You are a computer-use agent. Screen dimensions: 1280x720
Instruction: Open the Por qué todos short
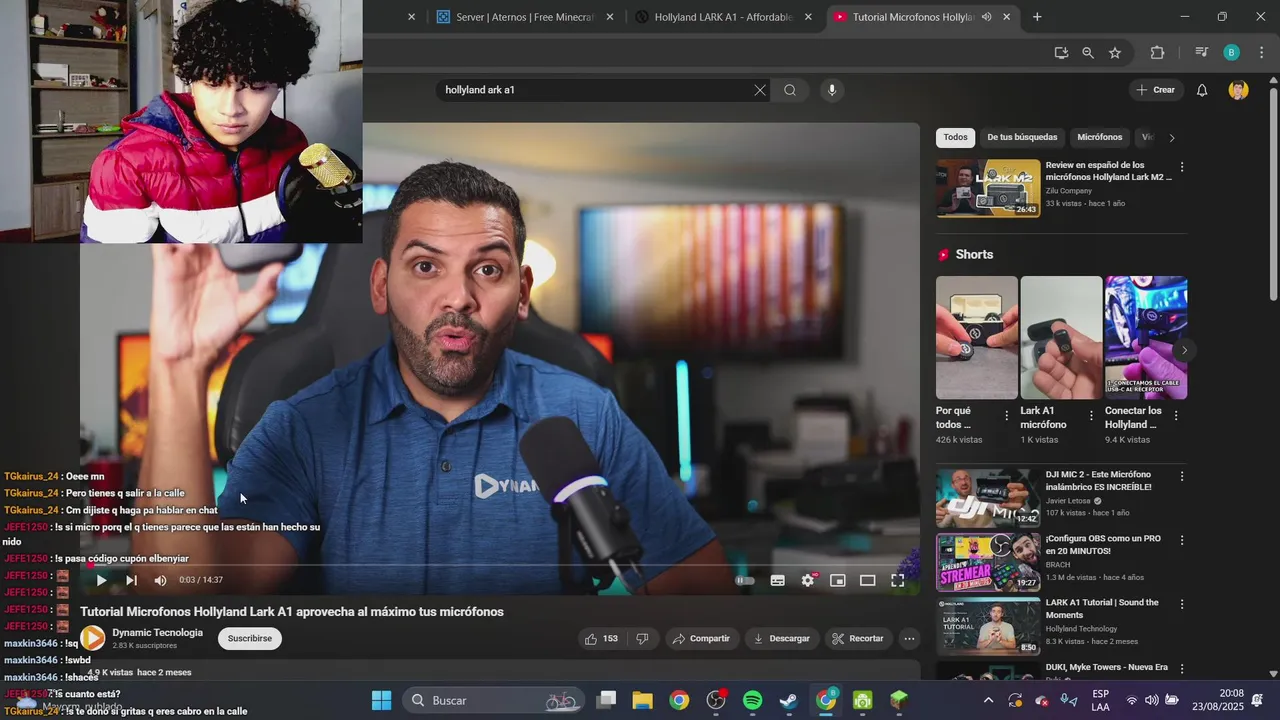point(977,338)
